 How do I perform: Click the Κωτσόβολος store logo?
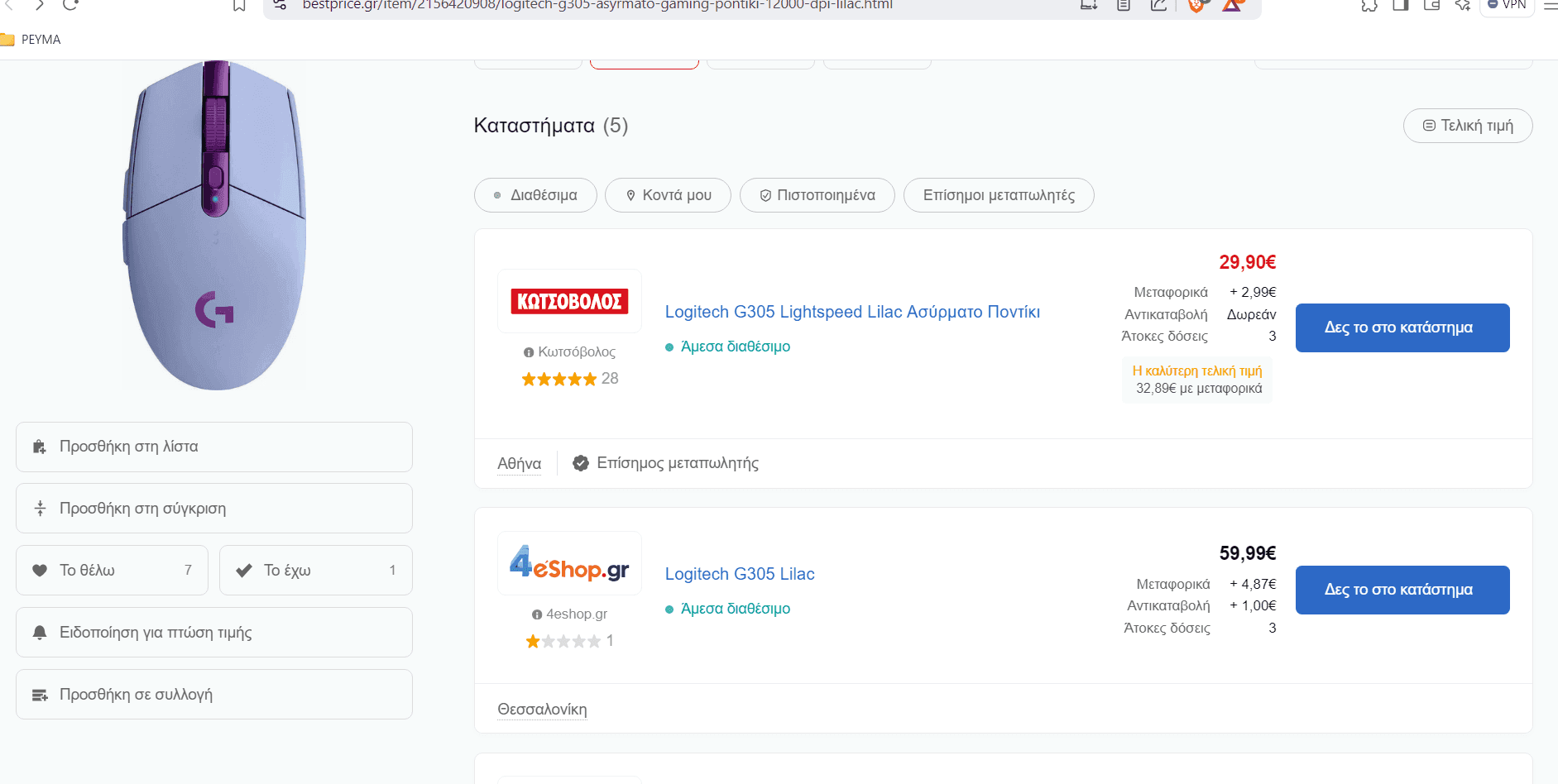coord(569,301)
